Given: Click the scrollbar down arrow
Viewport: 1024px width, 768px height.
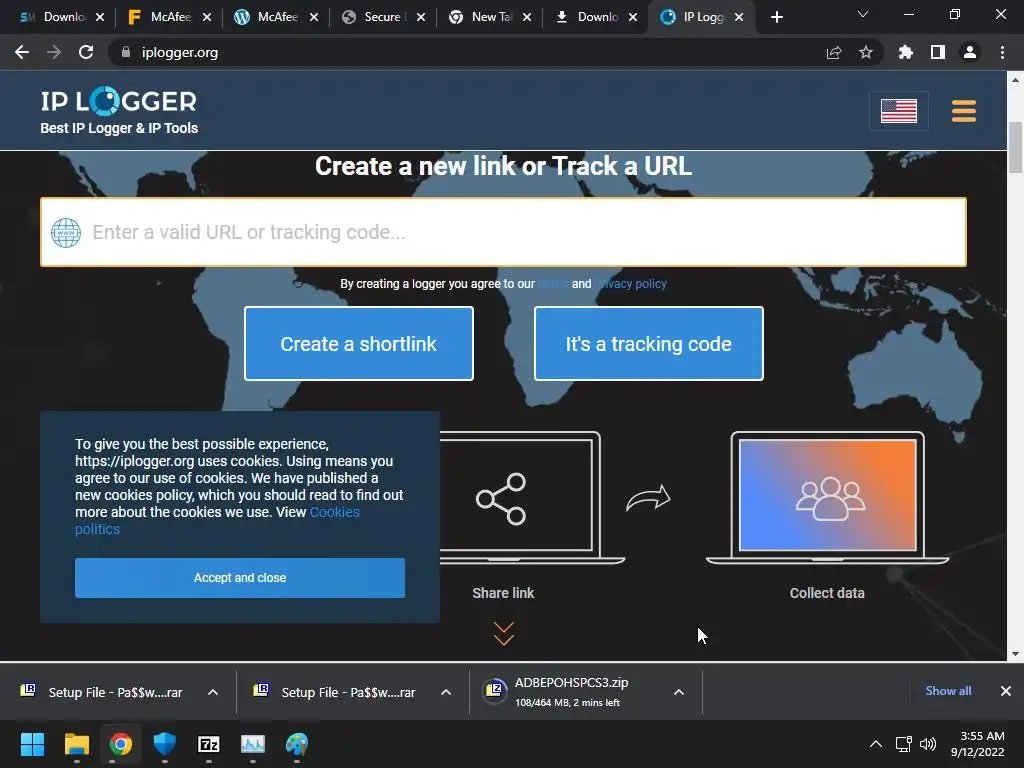Looking at the screenshot, I should tap(1015, 654).
